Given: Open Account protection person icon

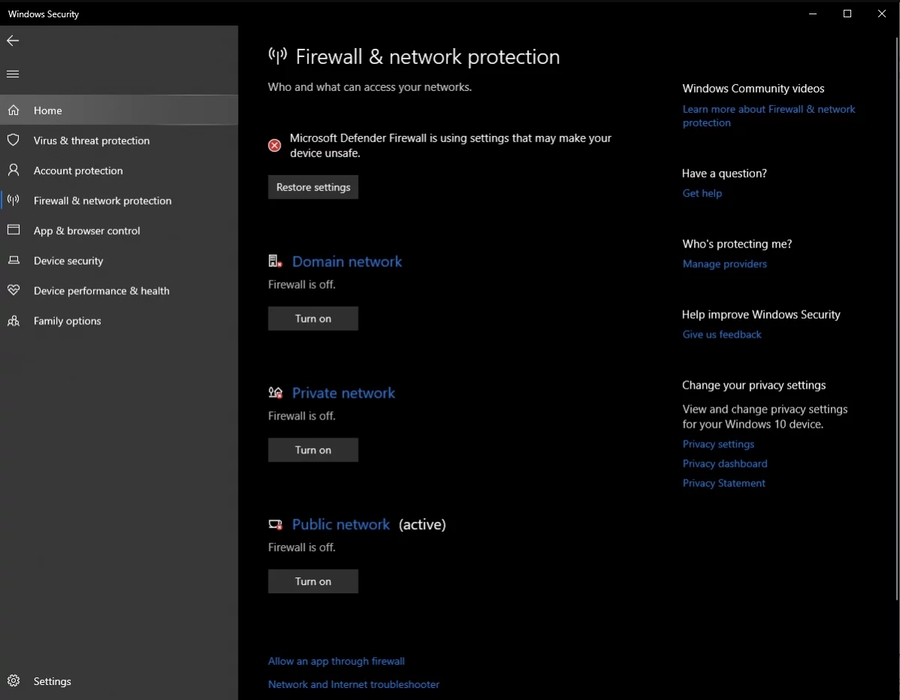Looking at the screenshot, I should [13, 171].
